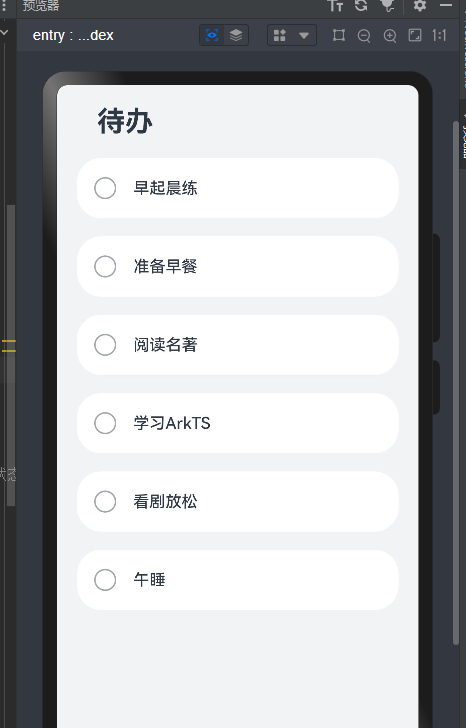
Task: Check the 准备早餐 todo circle
Action: tap(105, 266)
